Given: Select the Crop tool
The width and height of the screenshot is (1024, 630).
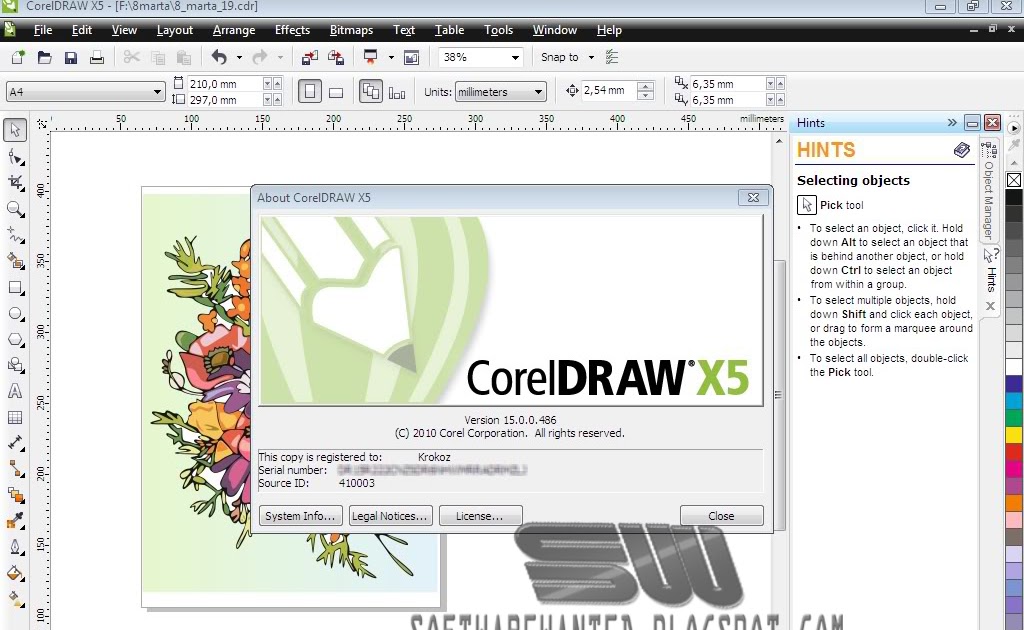Looking at the screenshot, I should click(15, 183).
